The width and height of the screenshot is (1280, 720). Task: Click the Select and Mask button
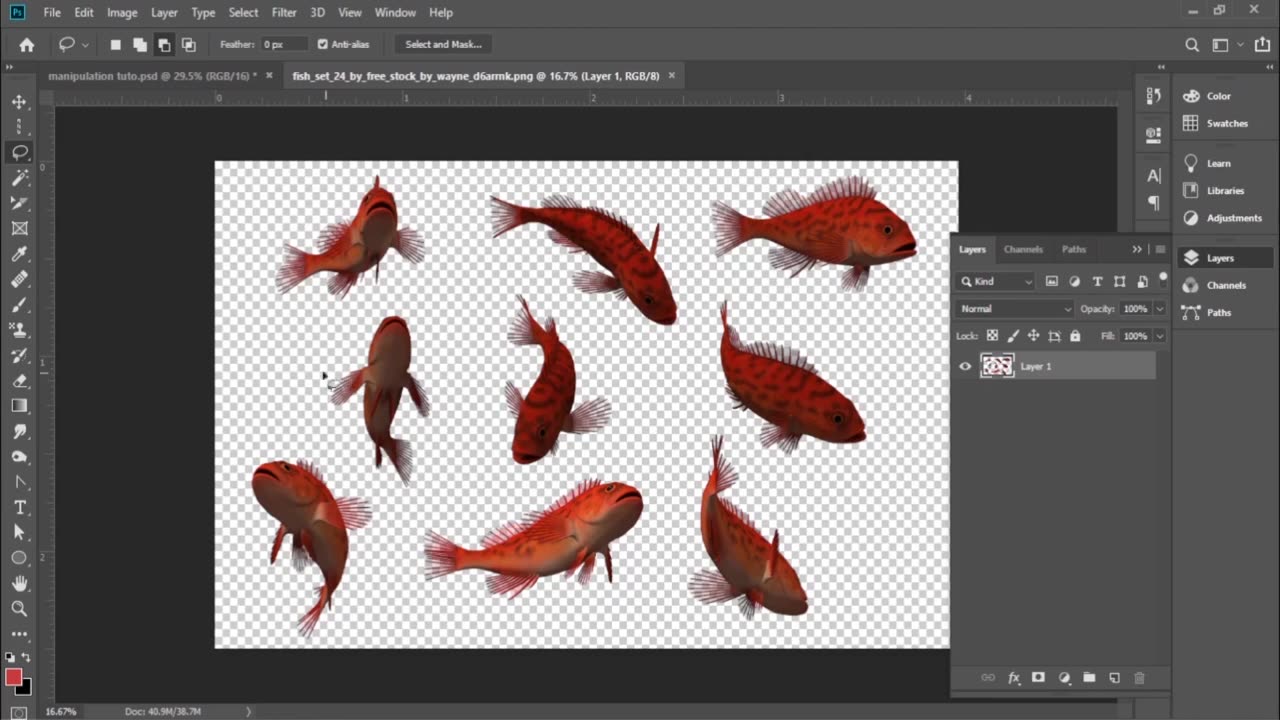(x=443, y=44)
